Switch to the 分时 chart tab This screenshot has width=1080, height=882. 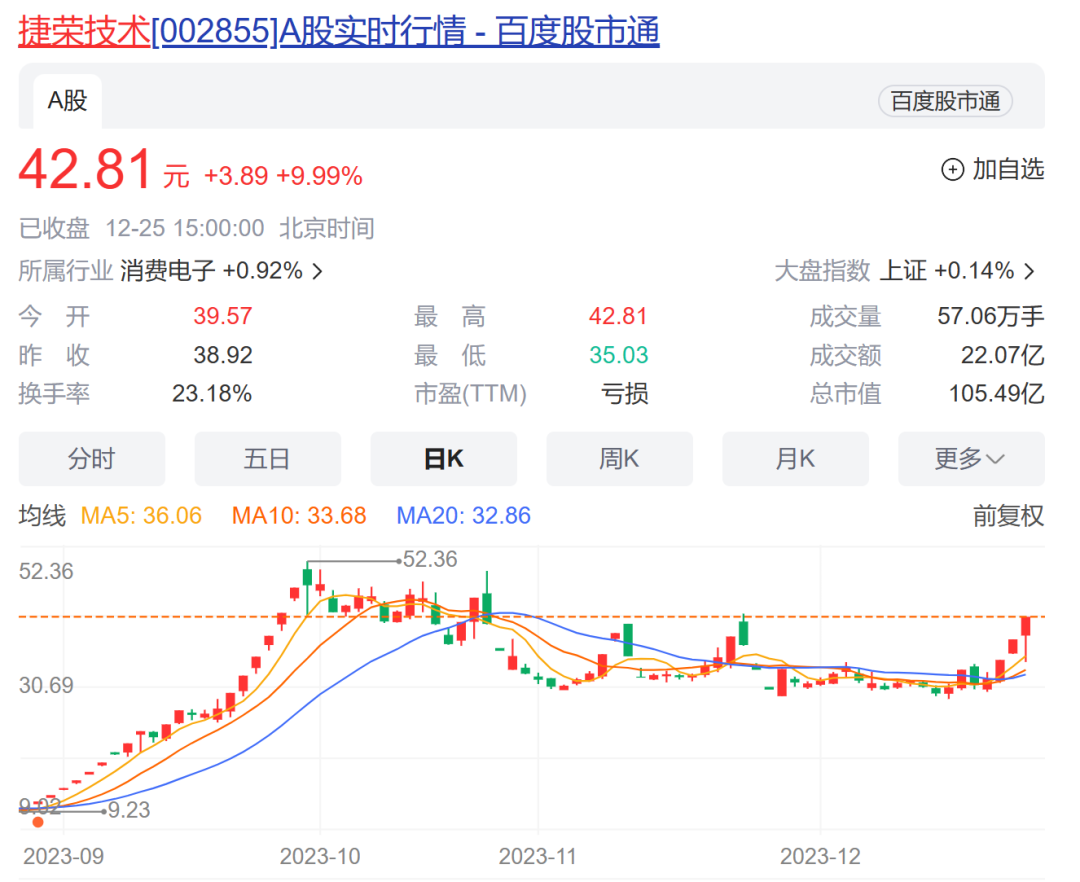click(92, 459)
